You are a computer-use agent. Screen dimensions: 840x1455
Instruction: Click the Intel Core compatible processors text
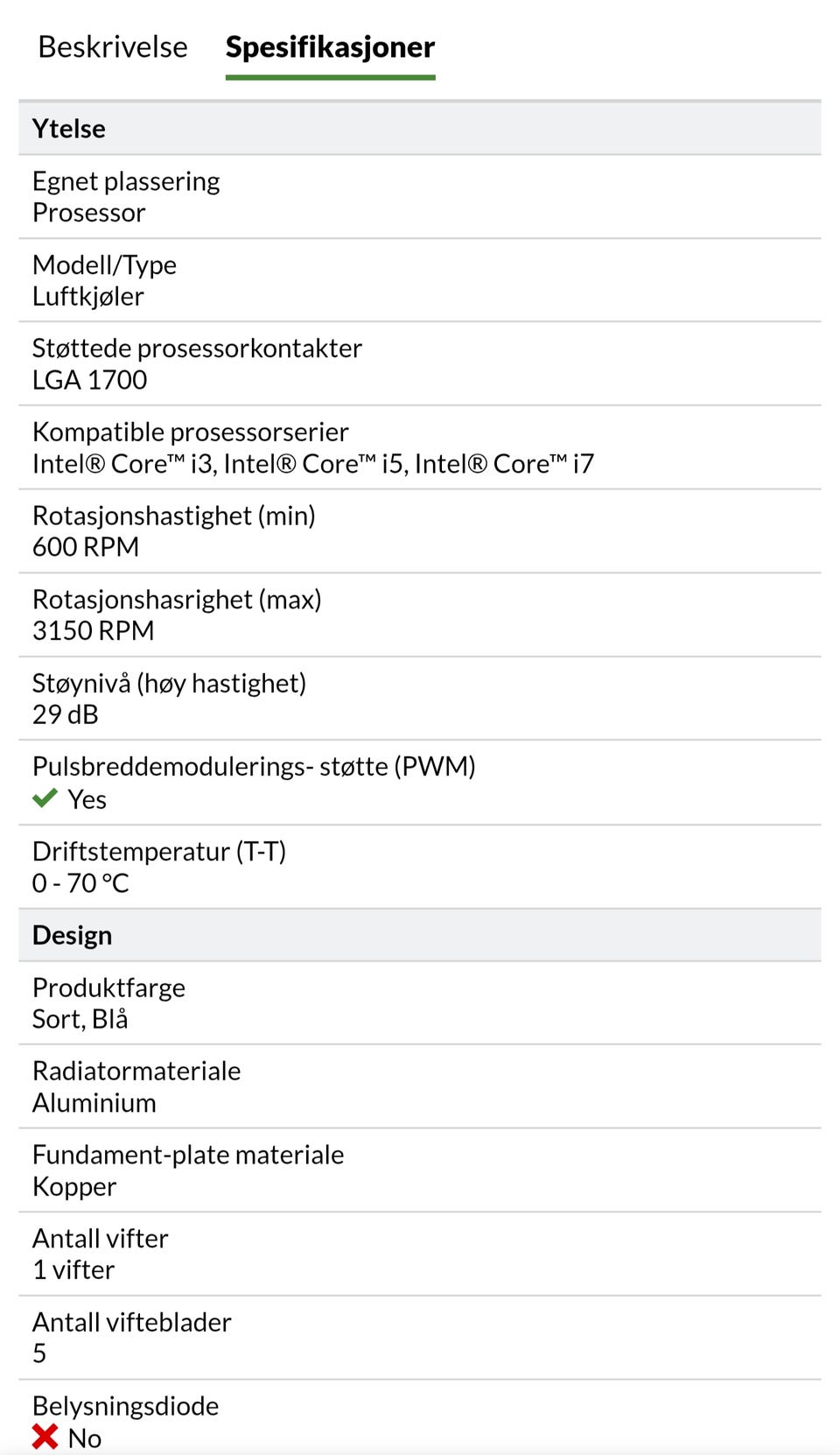pos(313,464)
